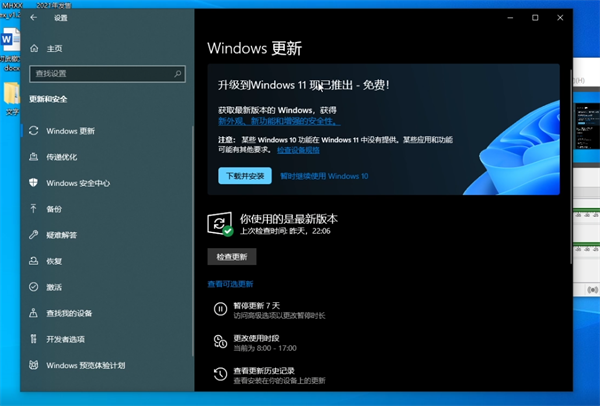
Task: Click the 查找我的设备 person icon
Action: (x=34, y=313)
